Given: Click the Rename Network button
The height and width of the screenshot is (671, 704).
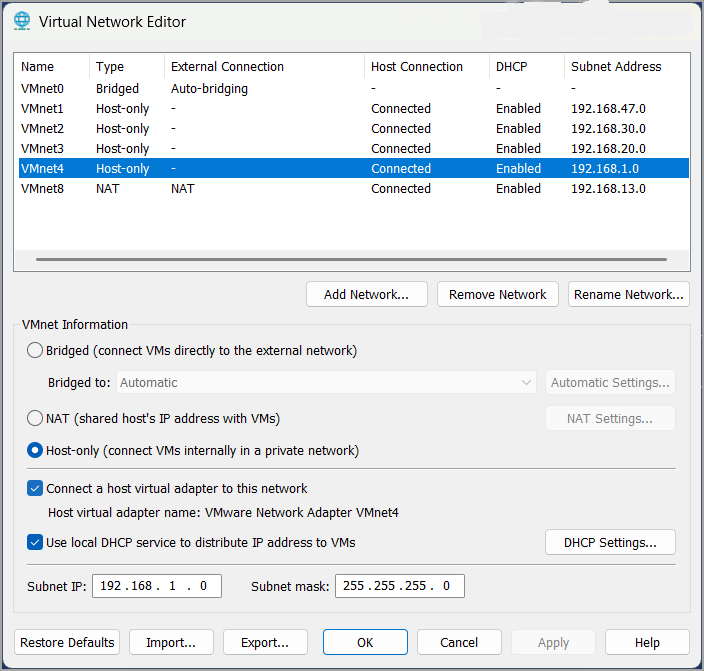Looking at the screenshot, I should [x=629, y=294].
